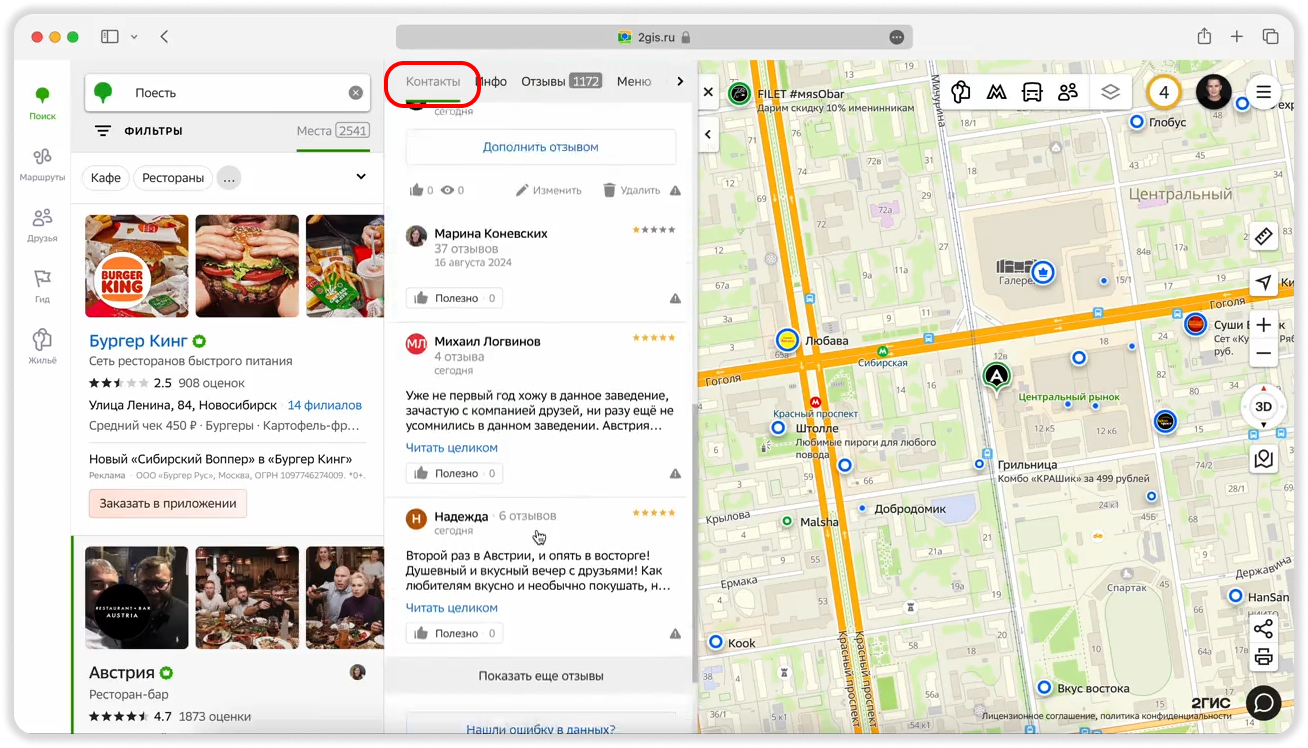
Task: Open the map layers selector
Action: coord(1110,92)
